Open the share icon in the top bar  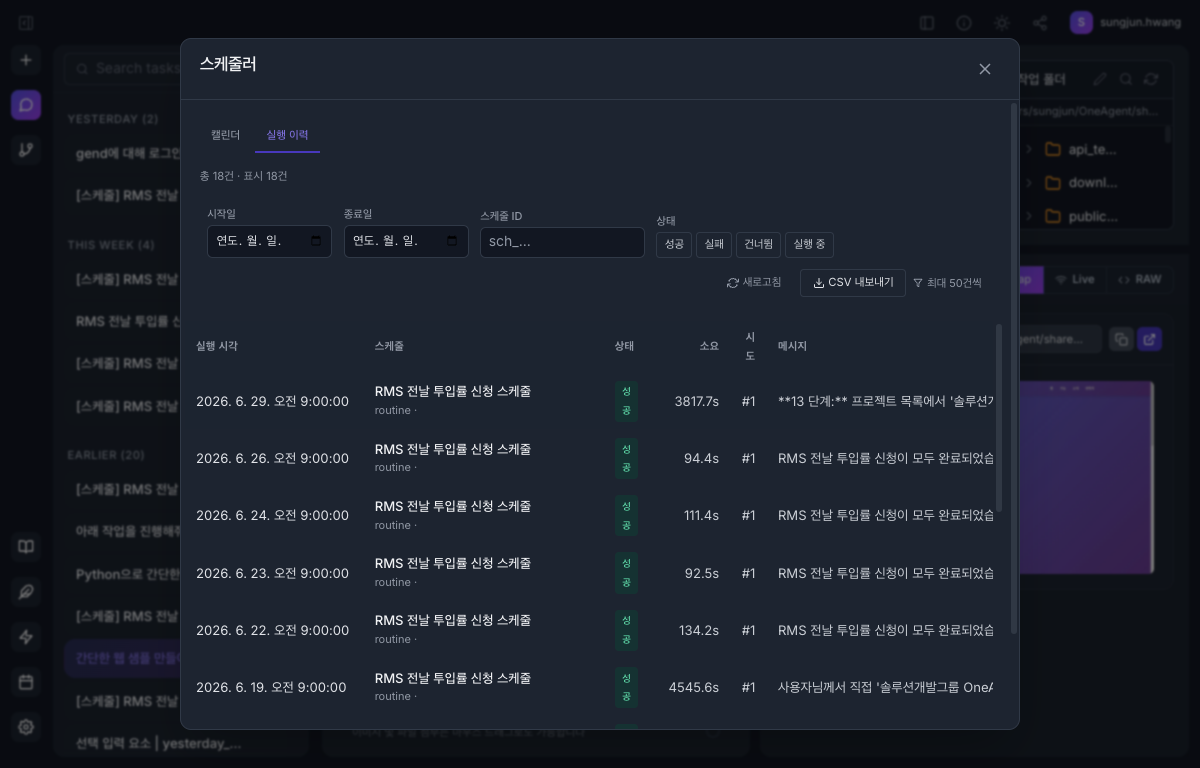[1040, 22]
